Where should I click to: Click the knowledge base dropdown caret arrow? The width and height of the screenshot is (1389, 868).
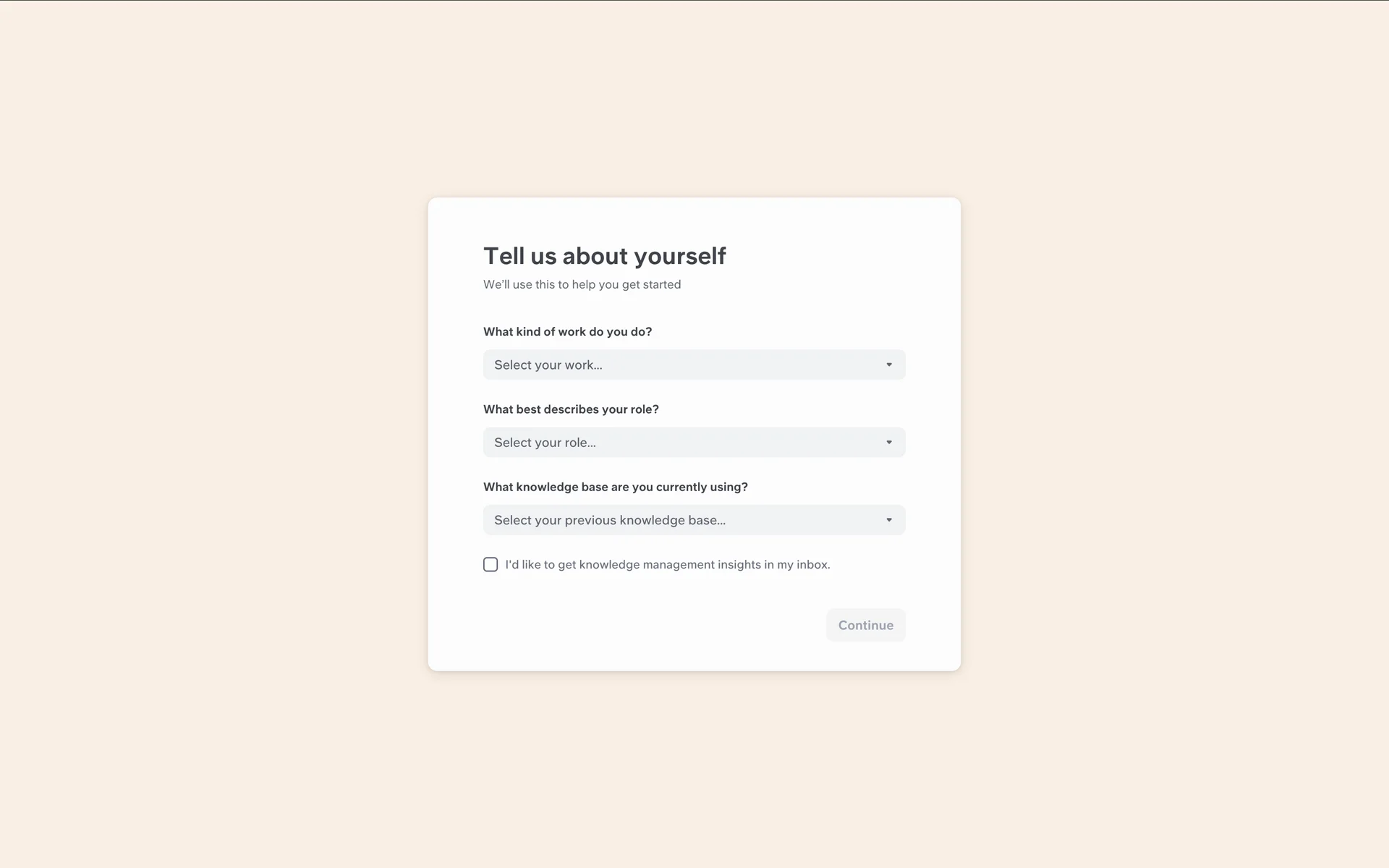click(x=889, y=520)
